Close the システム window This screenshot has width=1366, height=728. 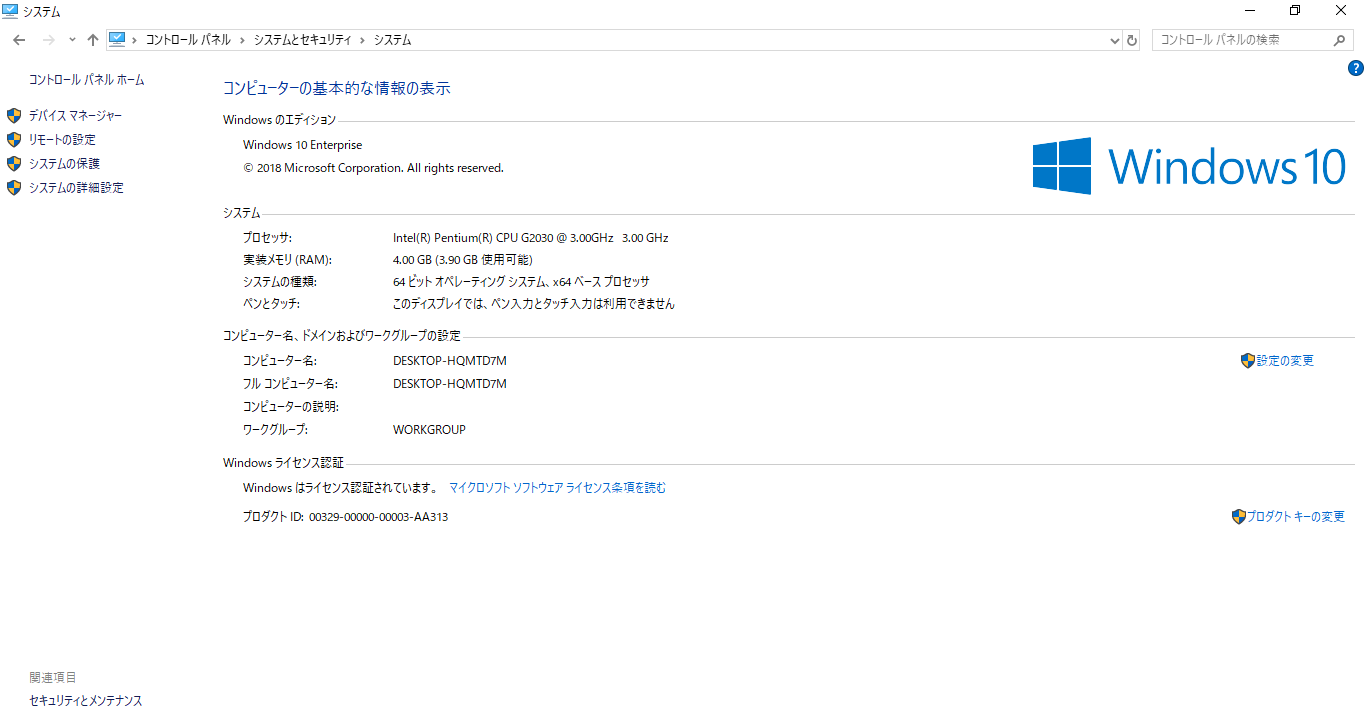(x=1341, y=11)
